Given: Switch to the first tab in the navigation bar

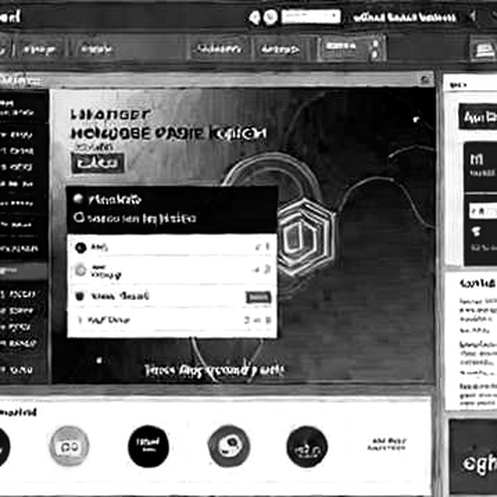Looking at the screenshot, I should 39,50.
